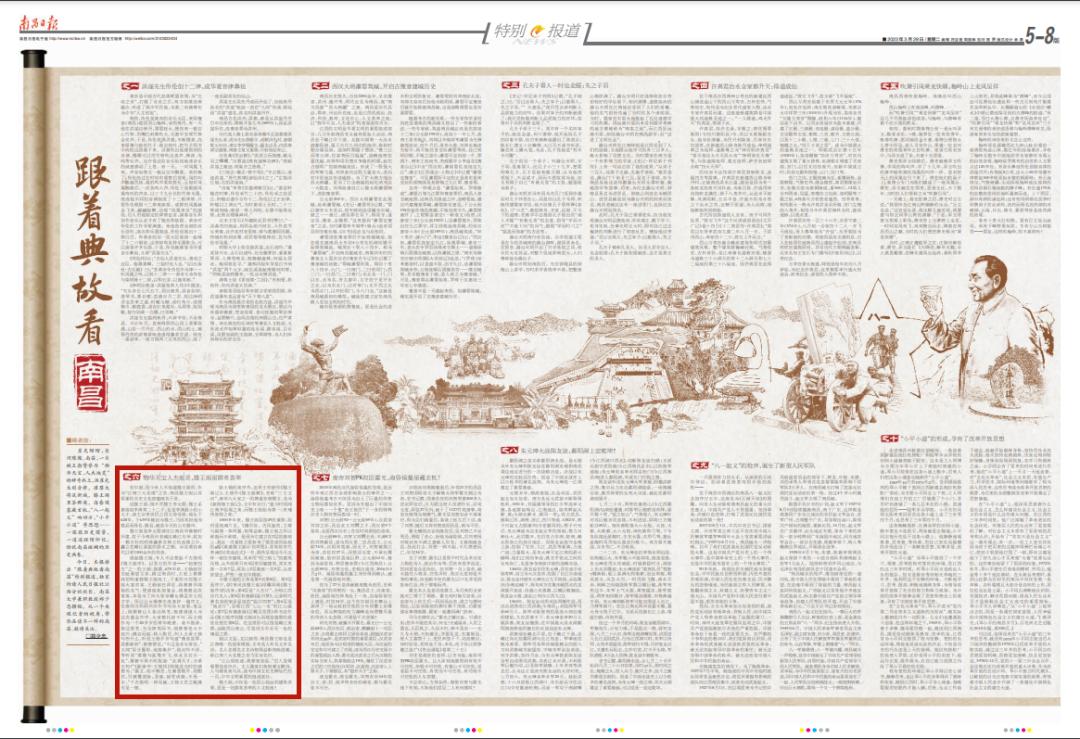The width and height of the screenshot is (1080, 739).
Task: Click the 特别报道 section header
Action: [537, 32]
